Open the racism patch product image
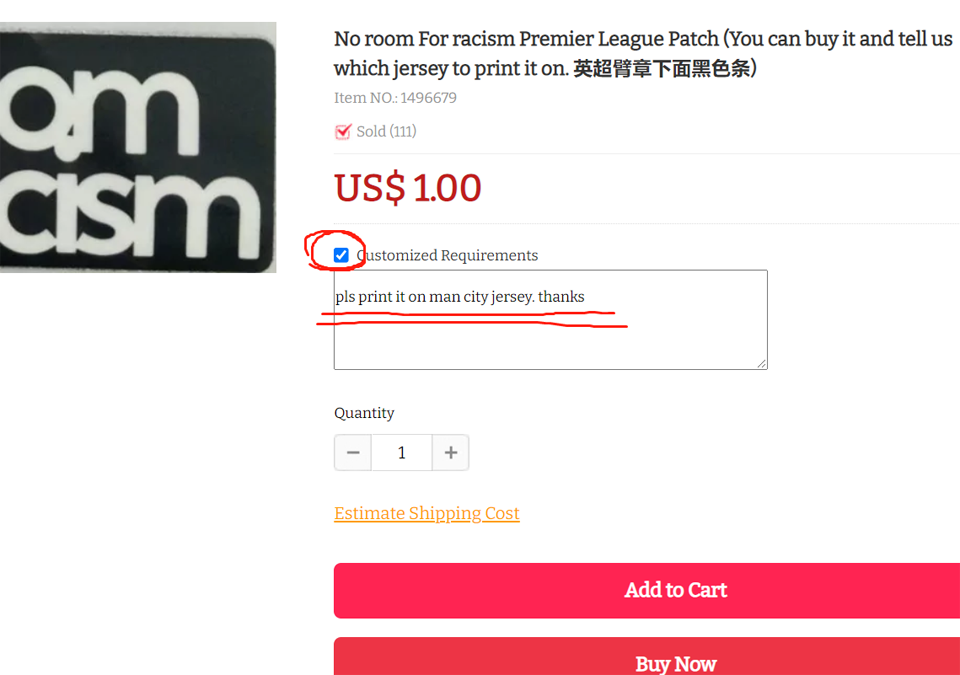The height and width of the screenshot is (675, 960). click(x=138, y=147)
